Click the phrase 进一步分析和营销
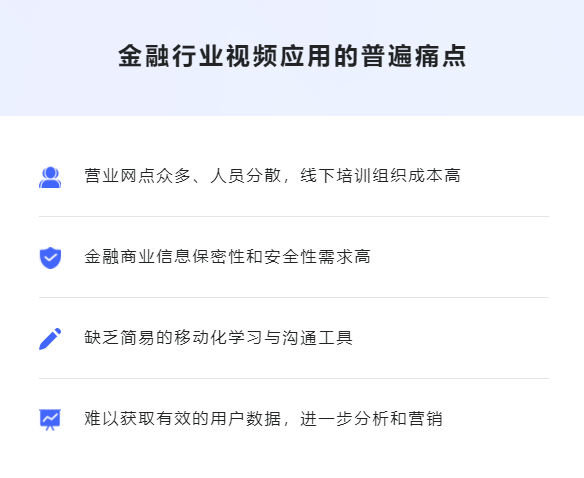 tap(371, 418)
